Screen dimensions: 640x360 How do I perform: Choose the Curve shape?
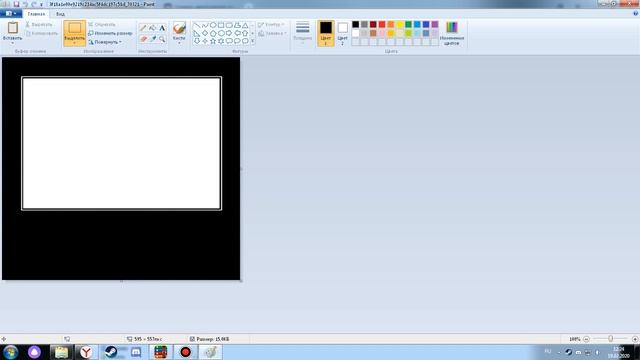[x=205, y=25]
